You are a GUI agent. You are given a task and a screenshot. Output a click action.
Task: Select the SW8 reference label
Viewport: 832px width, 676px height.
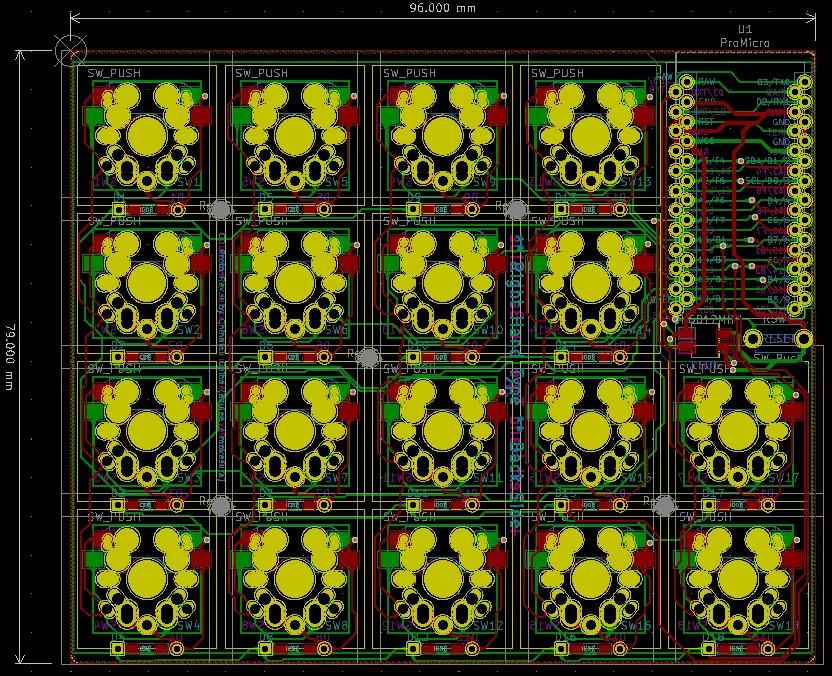point(337,626)
